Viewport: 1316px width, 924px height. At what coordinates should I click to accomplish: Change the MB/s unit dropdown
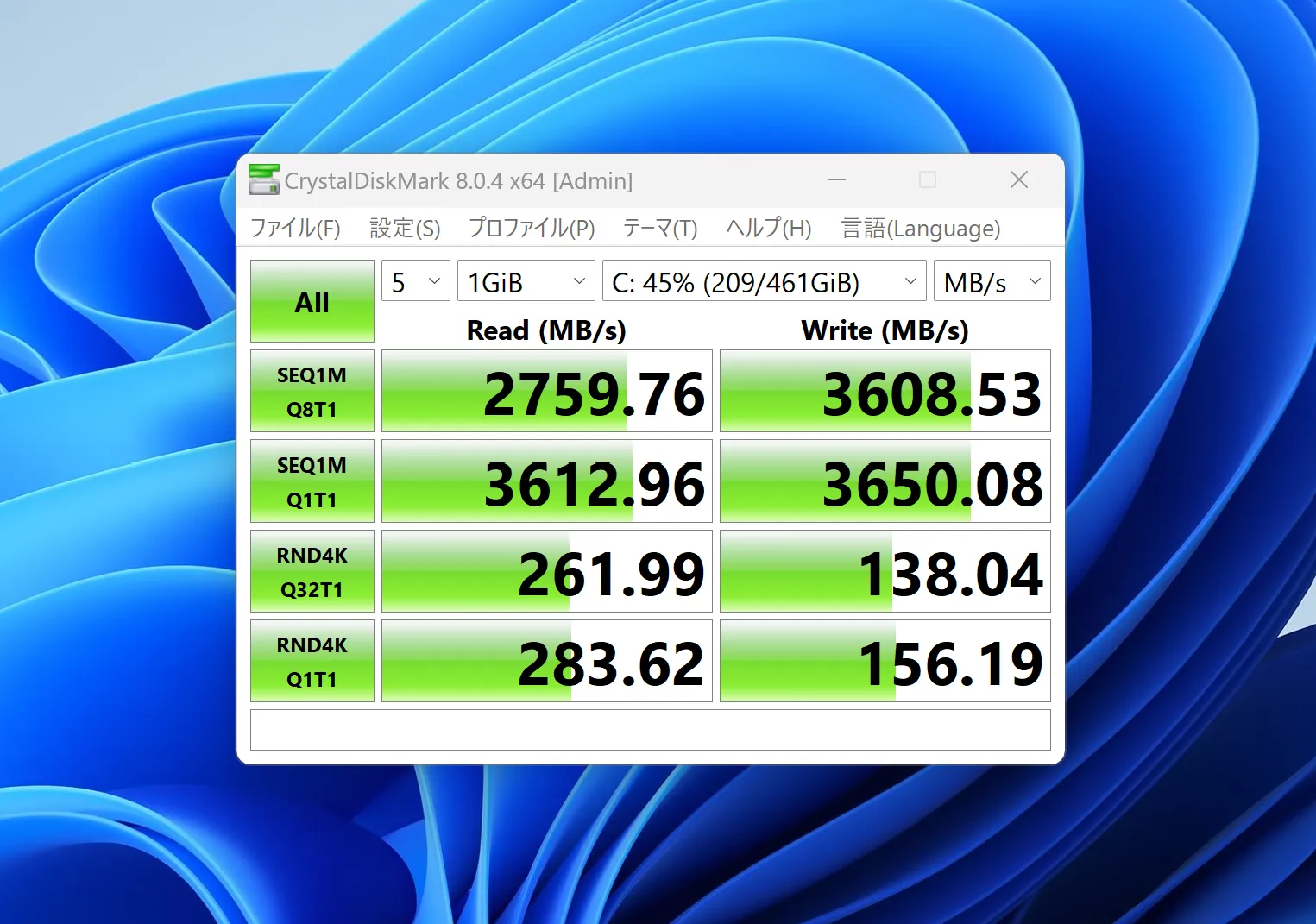point(992,281)
